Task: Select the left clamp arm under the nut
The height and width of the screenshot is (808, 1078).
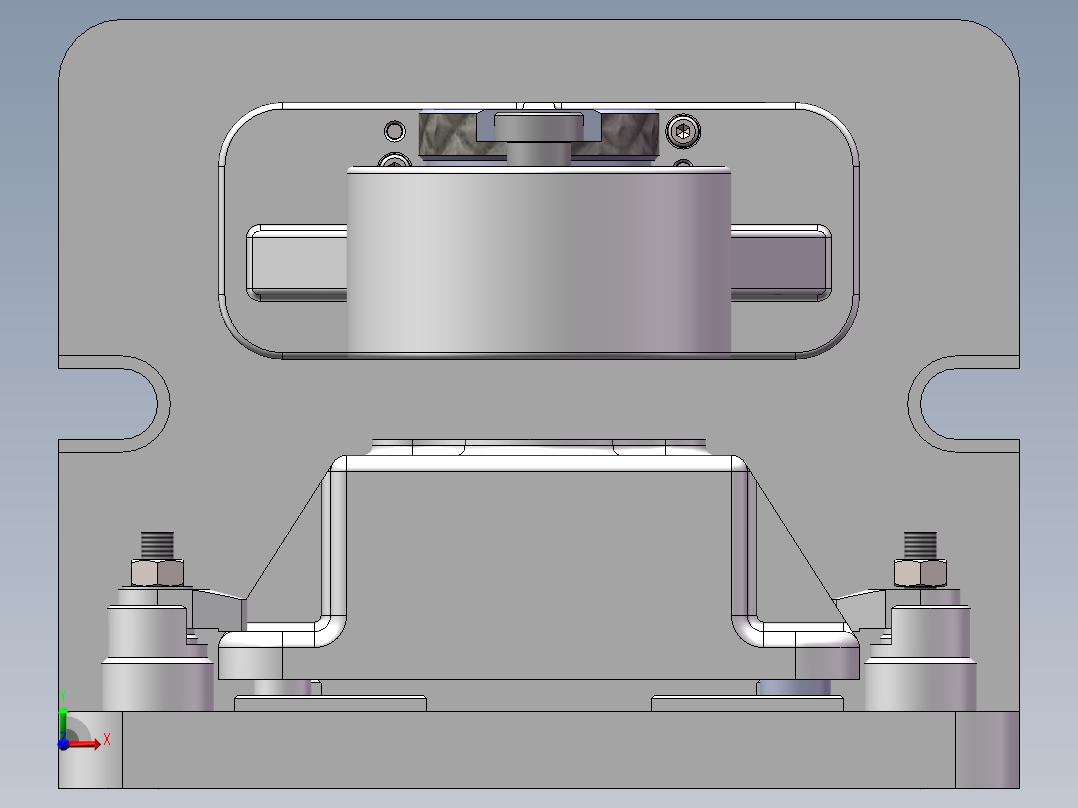Action: point(219,609)
